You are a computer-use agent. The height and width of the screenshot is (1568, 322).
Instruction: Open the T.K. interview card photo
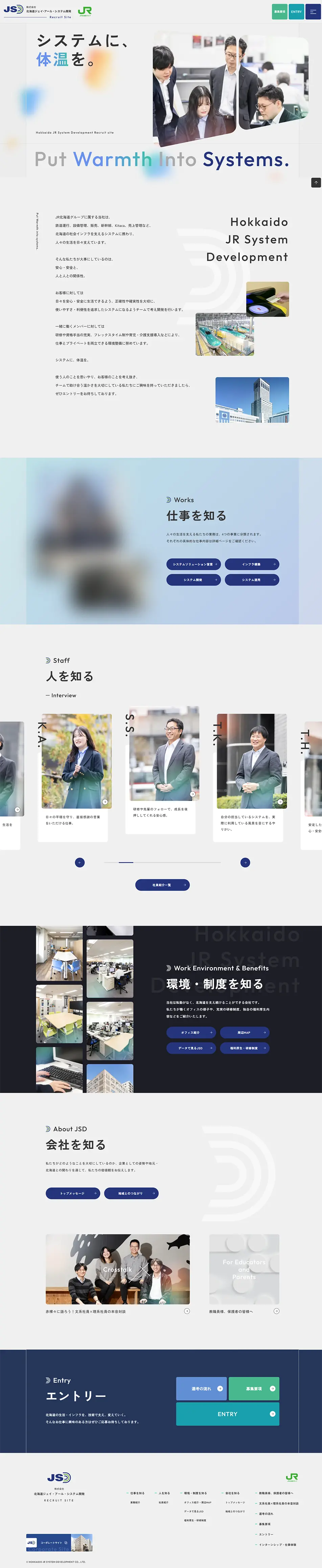pos(251,761)
